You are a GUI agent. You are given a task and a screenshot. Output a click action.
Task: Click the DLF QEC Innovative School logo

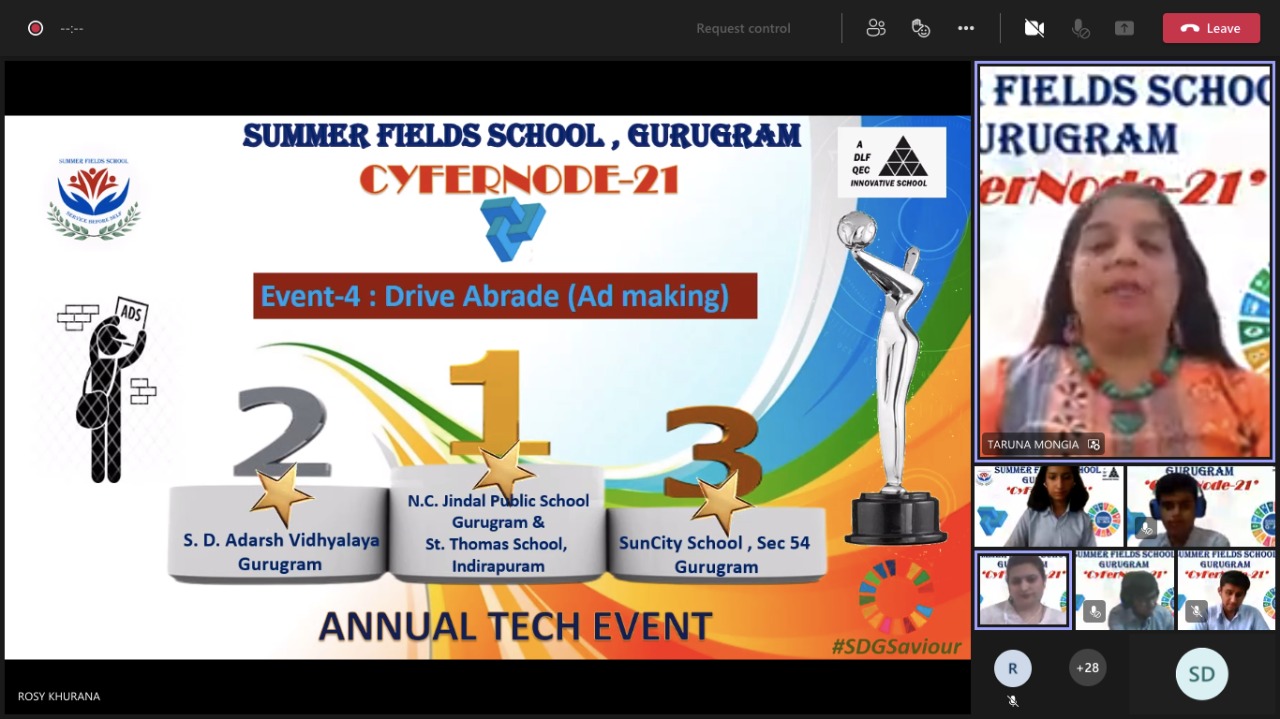click(892, 161)
